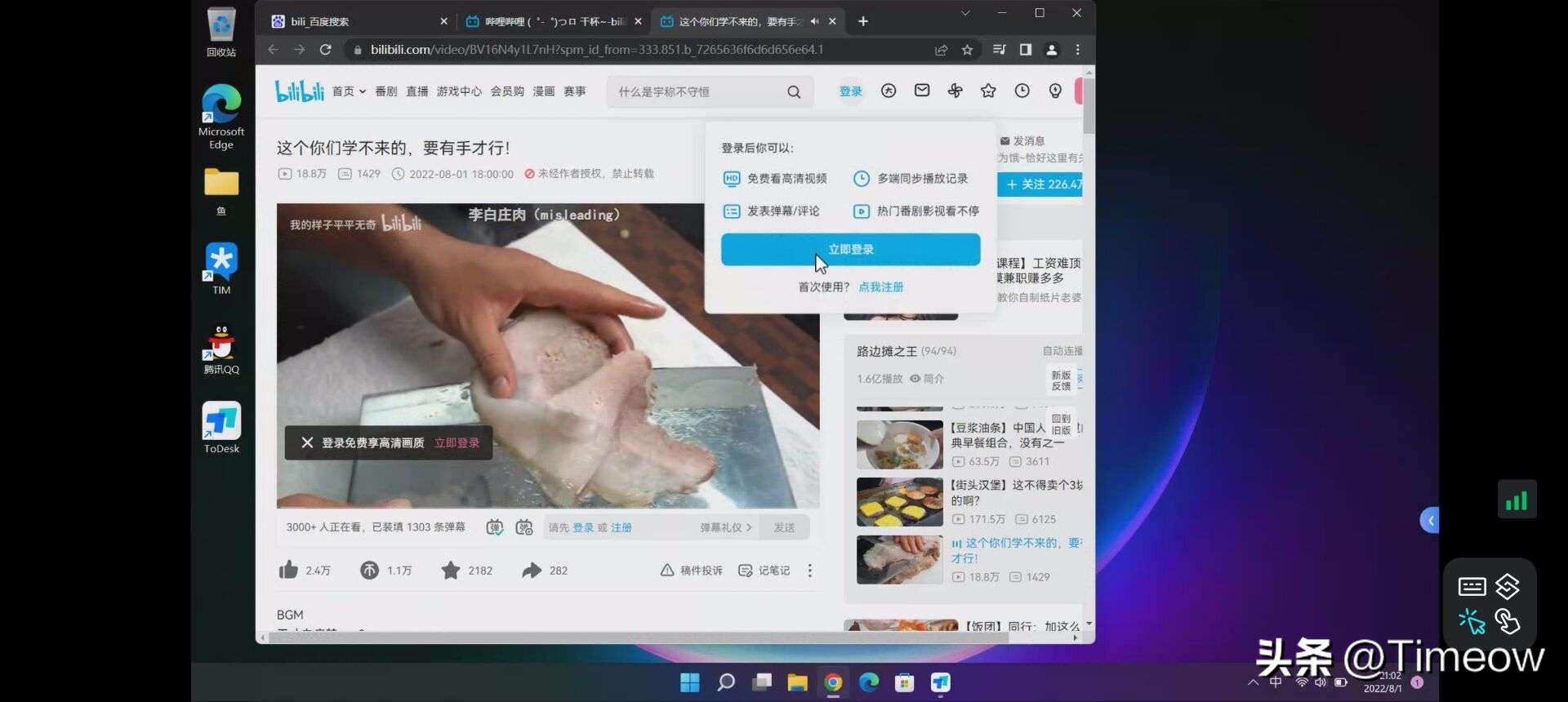Screen dimensions: 1568x702
Task: Open the creator lightbulb icon
Action: tap(1055, 91)
